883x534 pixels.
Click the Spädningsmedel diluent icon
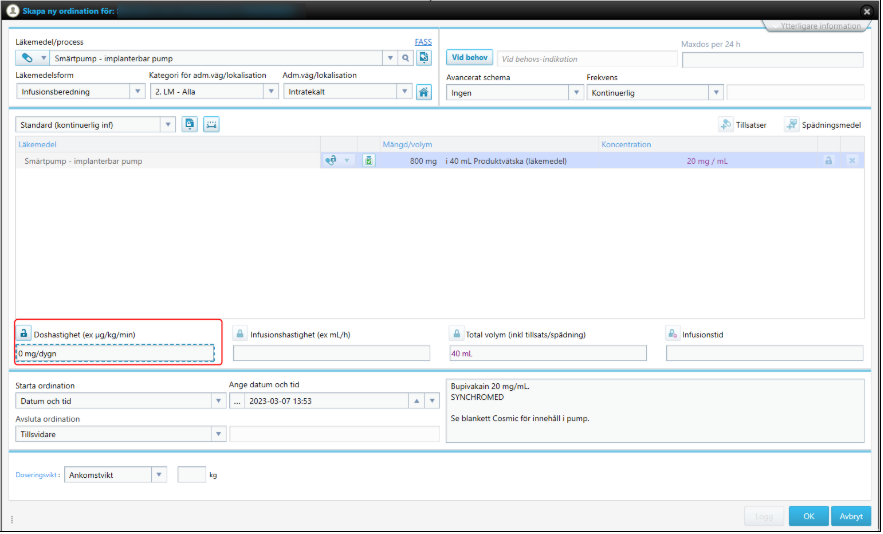(x=791, y=125)
